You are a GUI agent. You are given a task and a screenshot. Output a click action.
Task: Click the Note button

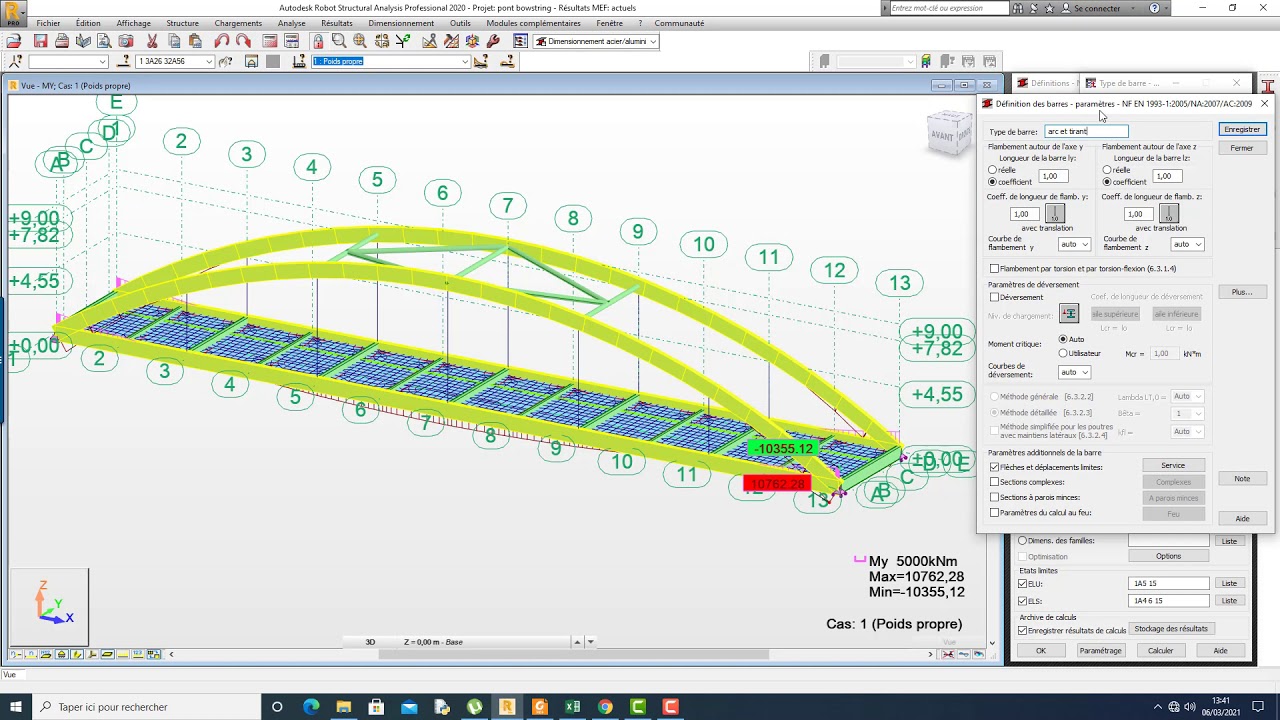click(x=1242, y=479)
